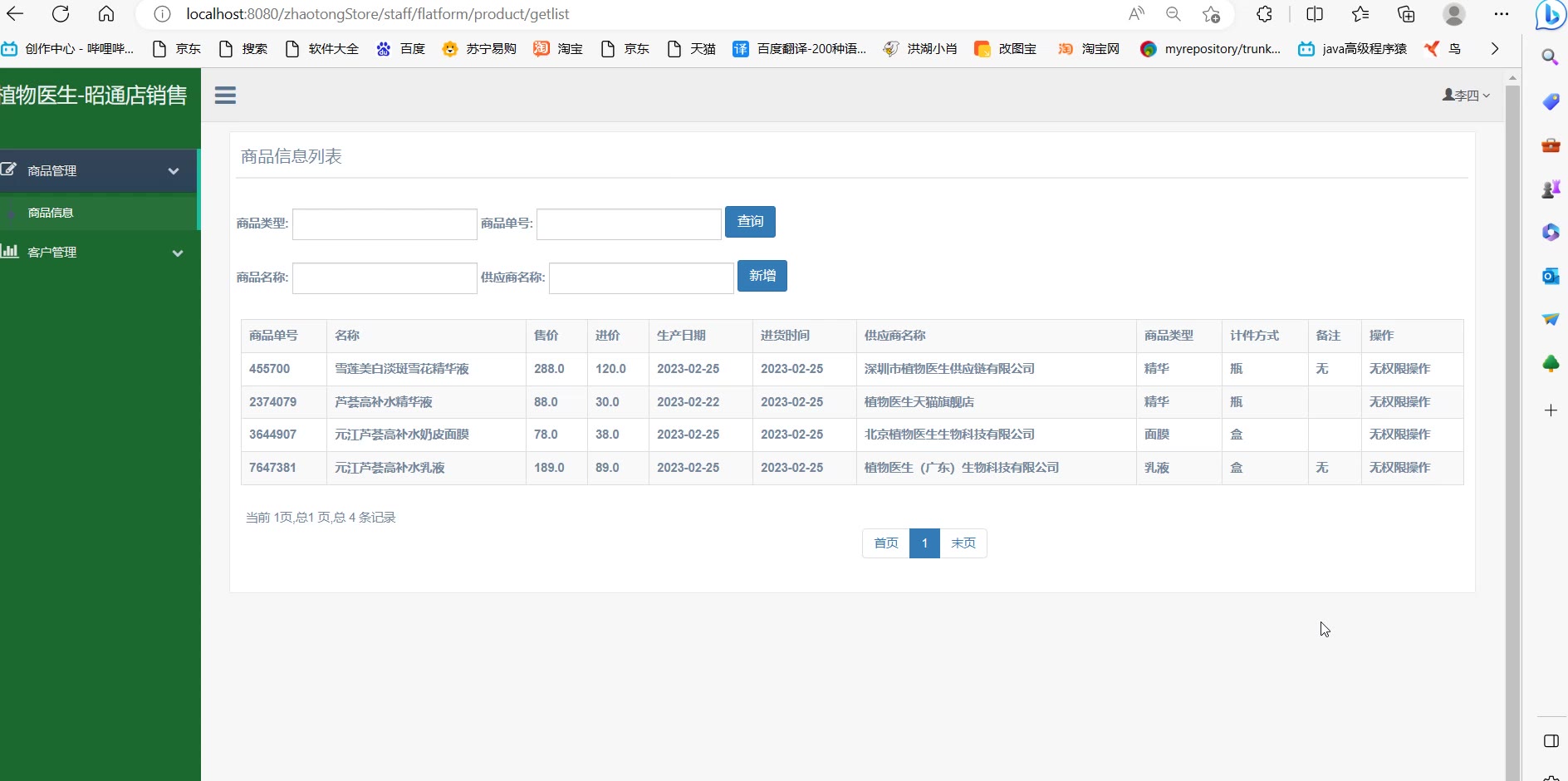Open the favorites list icon
The image size is (1568, 781).
point(1360,14)
